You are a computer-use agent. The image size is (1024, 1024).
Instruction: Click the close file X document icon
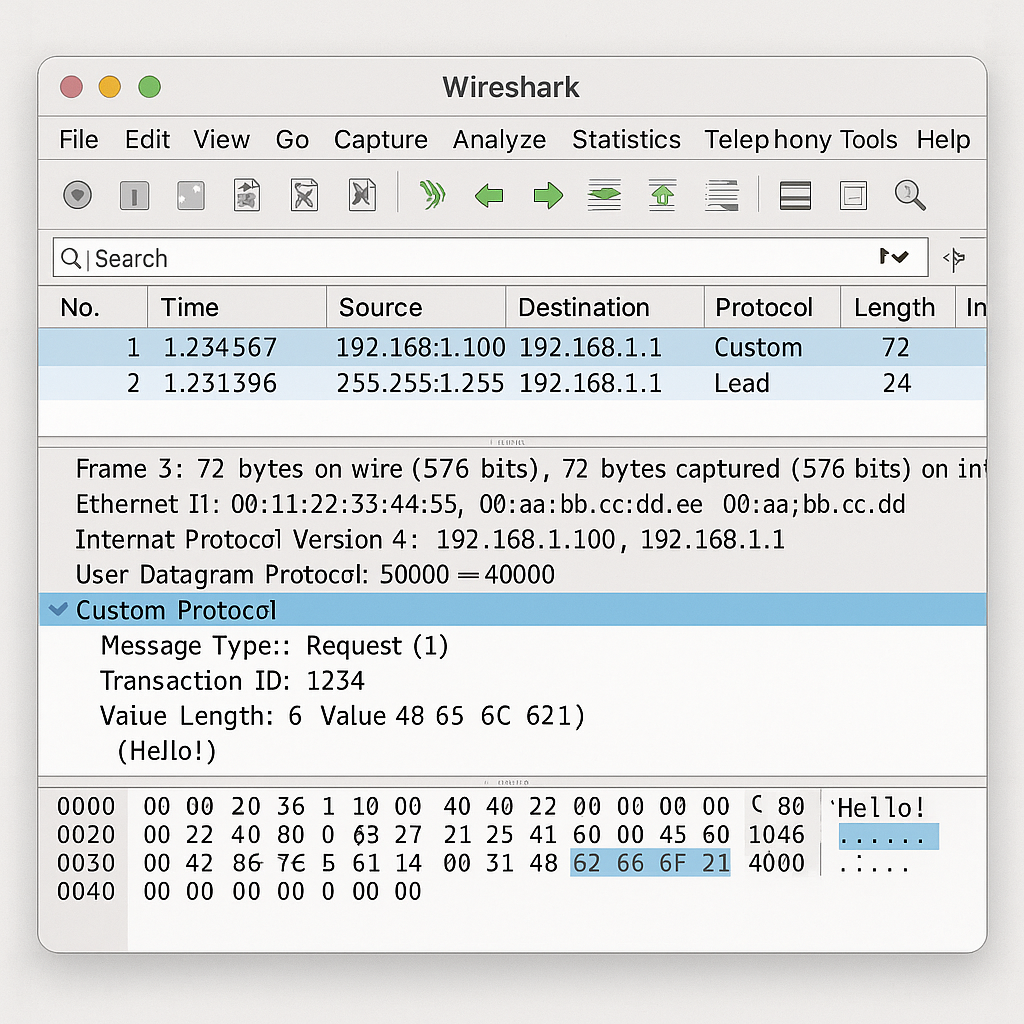tap(304, 195)
